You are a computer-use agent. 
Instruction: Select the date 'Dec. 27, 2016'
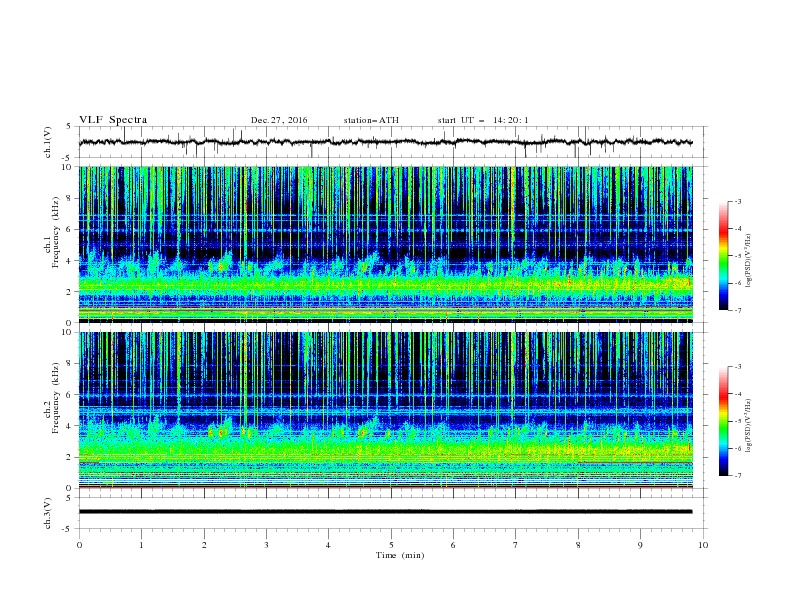pyautogui.click(x=279, y=120)
